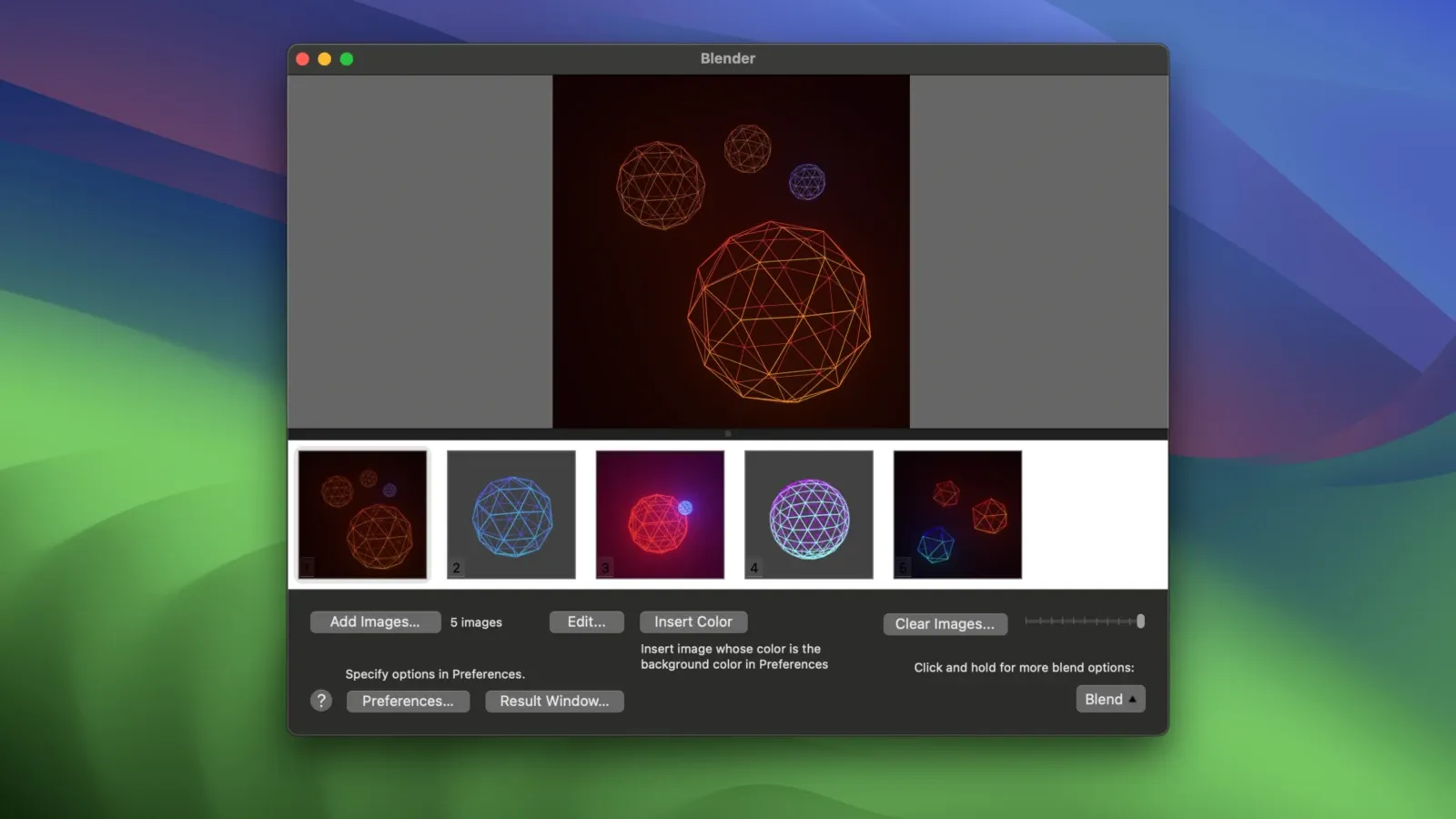Click the splitter dot below the preview
This screenshot has width=1456, height=819.
pyautogui.click(x=727, y=434)
